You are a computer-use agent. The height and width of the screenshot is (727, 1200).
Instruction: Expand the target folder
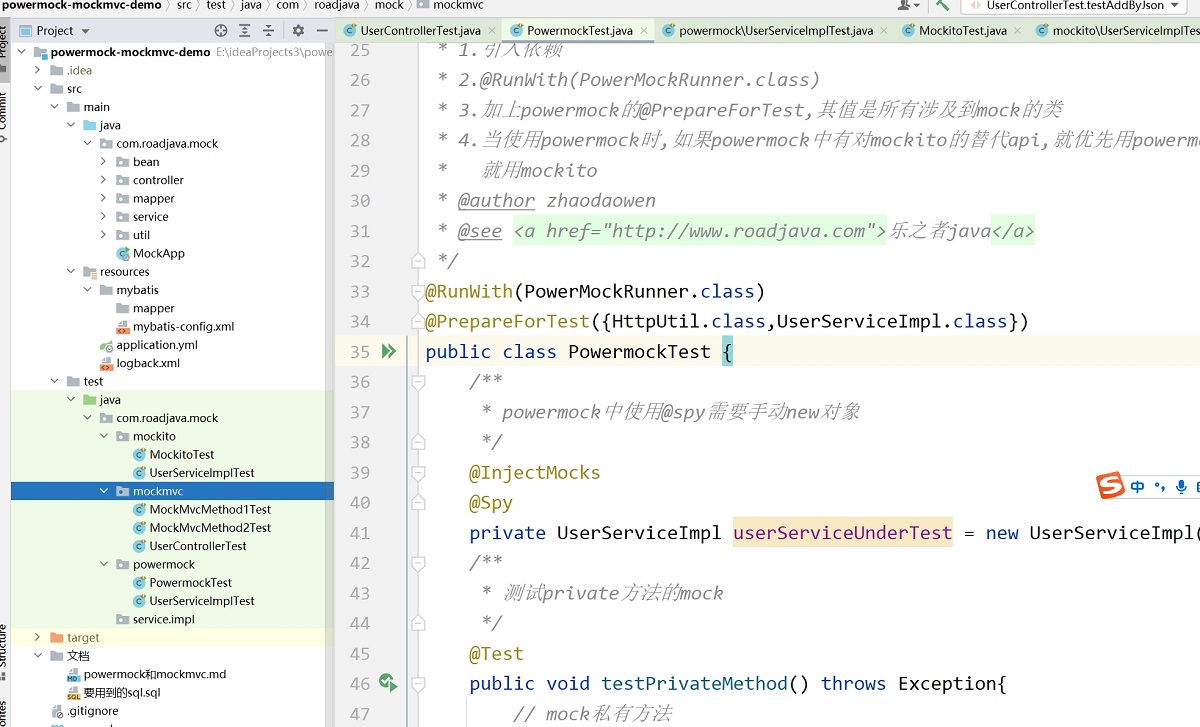[39, 637]
